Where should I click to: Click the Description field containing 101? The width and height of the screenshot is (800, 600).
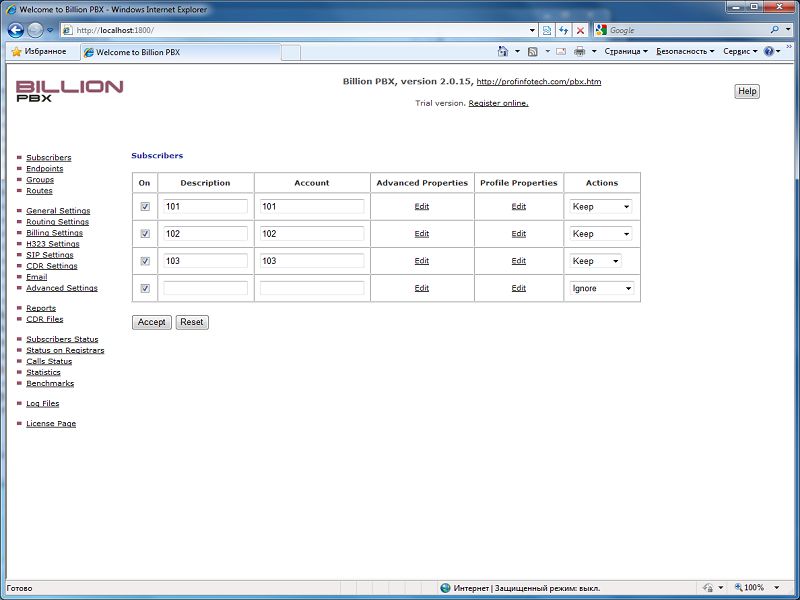(x=206, y=207)
